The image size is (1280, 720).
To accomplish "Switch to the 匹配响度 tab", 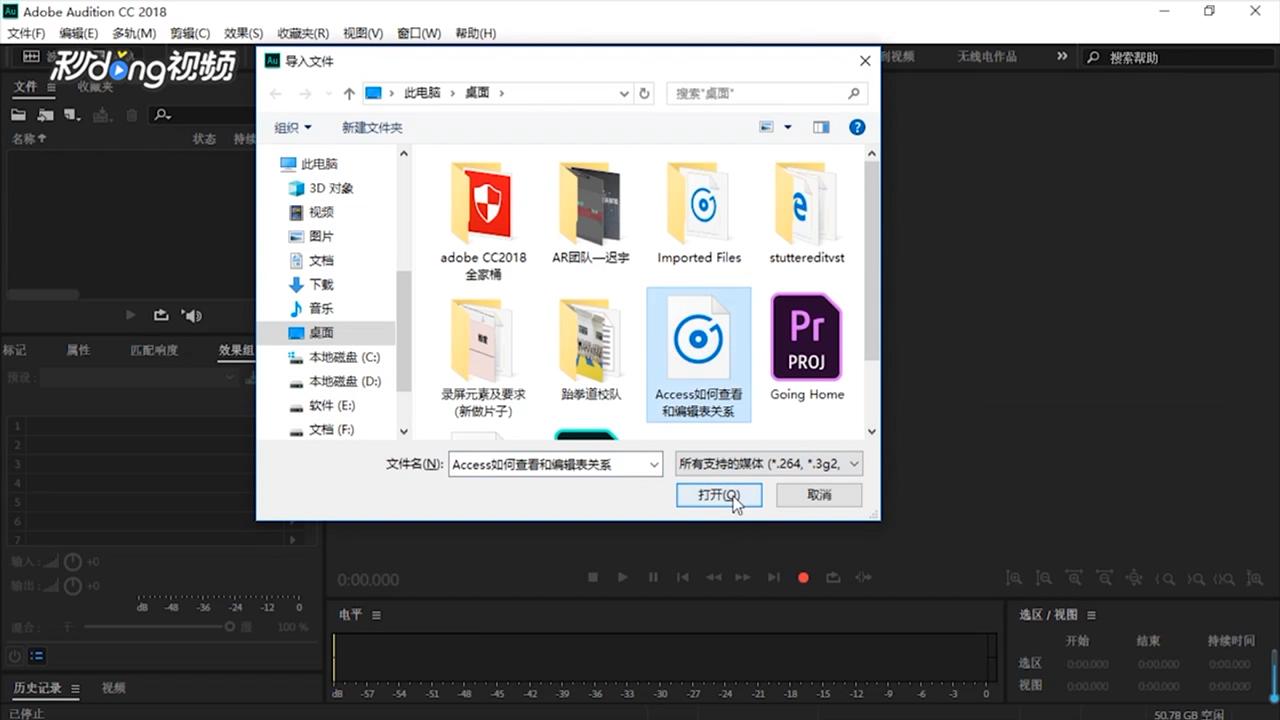I will (x=154, y=350).
